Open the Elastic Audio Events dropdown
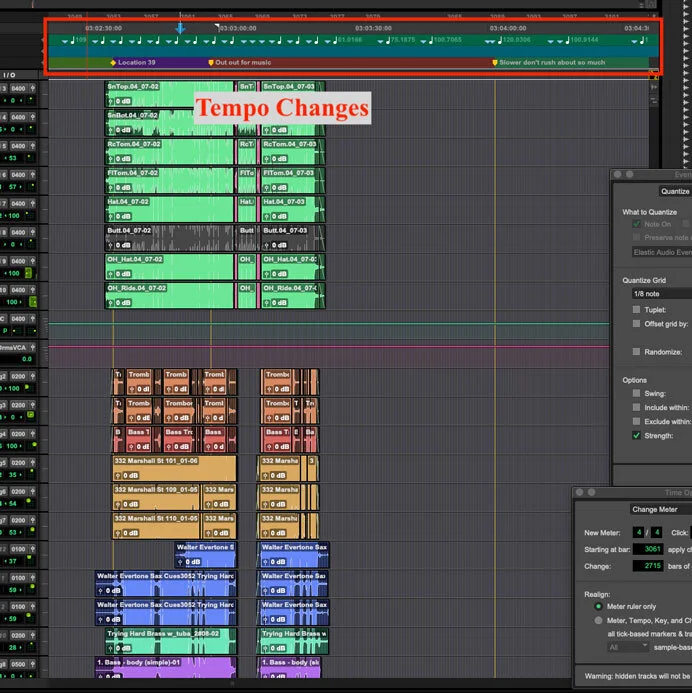 point(662,252)
